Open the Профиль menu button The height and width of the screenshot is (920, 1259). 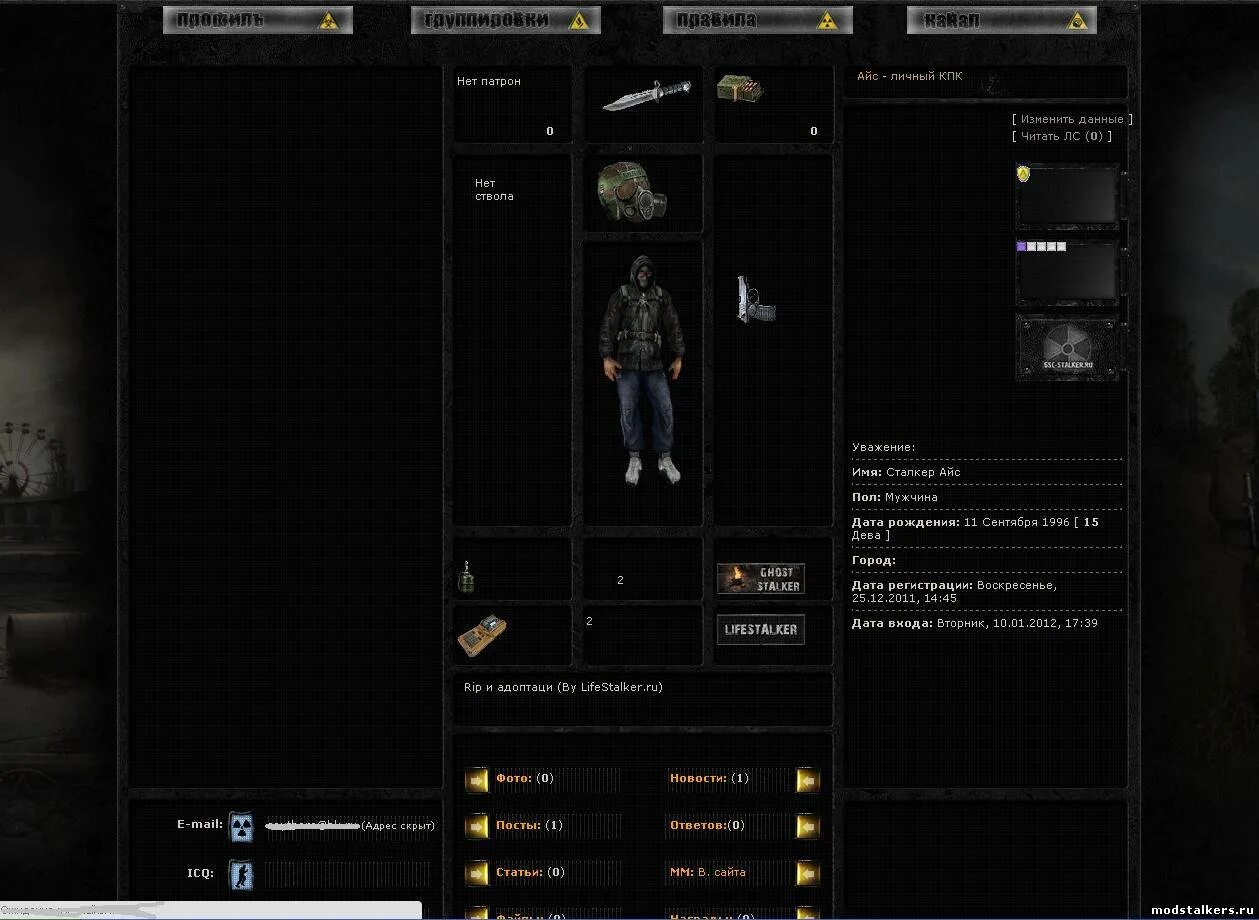click(258, 20)
